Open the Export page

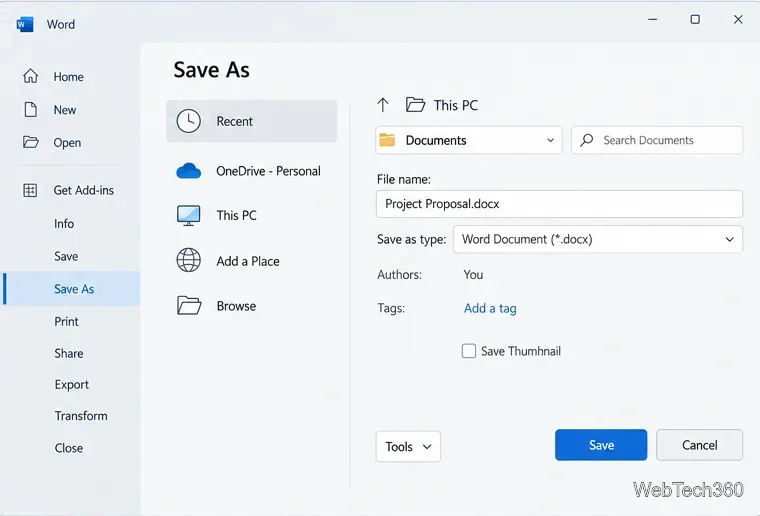tap(72, 384)
